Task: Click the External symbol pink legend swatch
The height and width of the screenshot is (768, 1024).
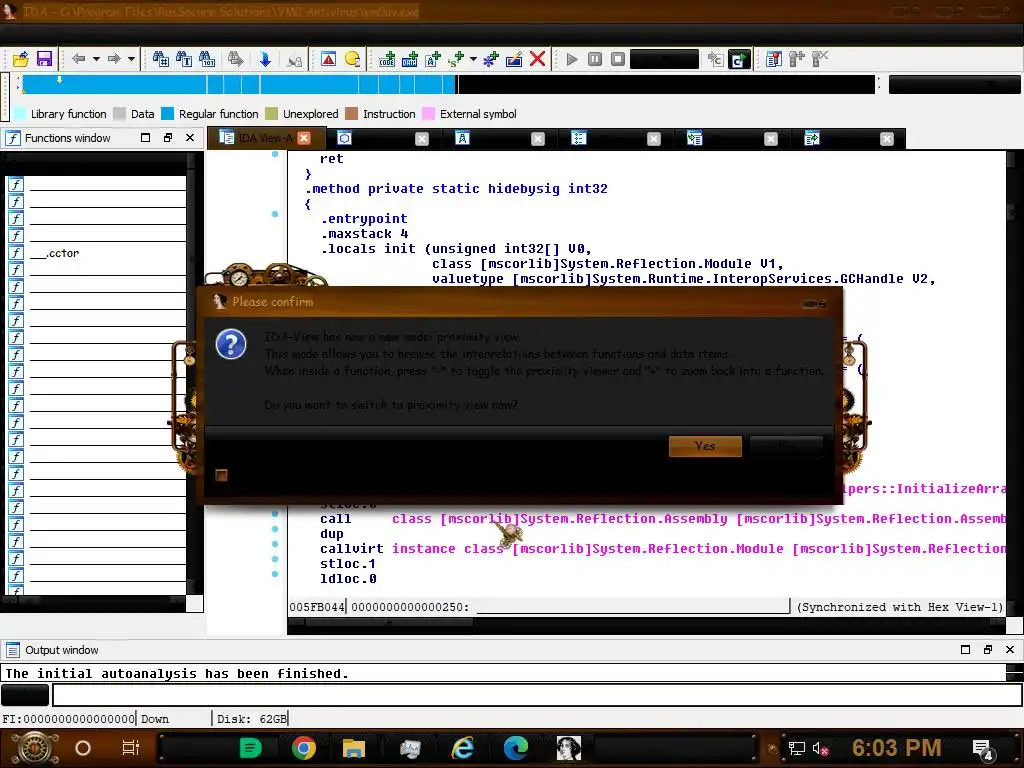Action: point(428,114)
